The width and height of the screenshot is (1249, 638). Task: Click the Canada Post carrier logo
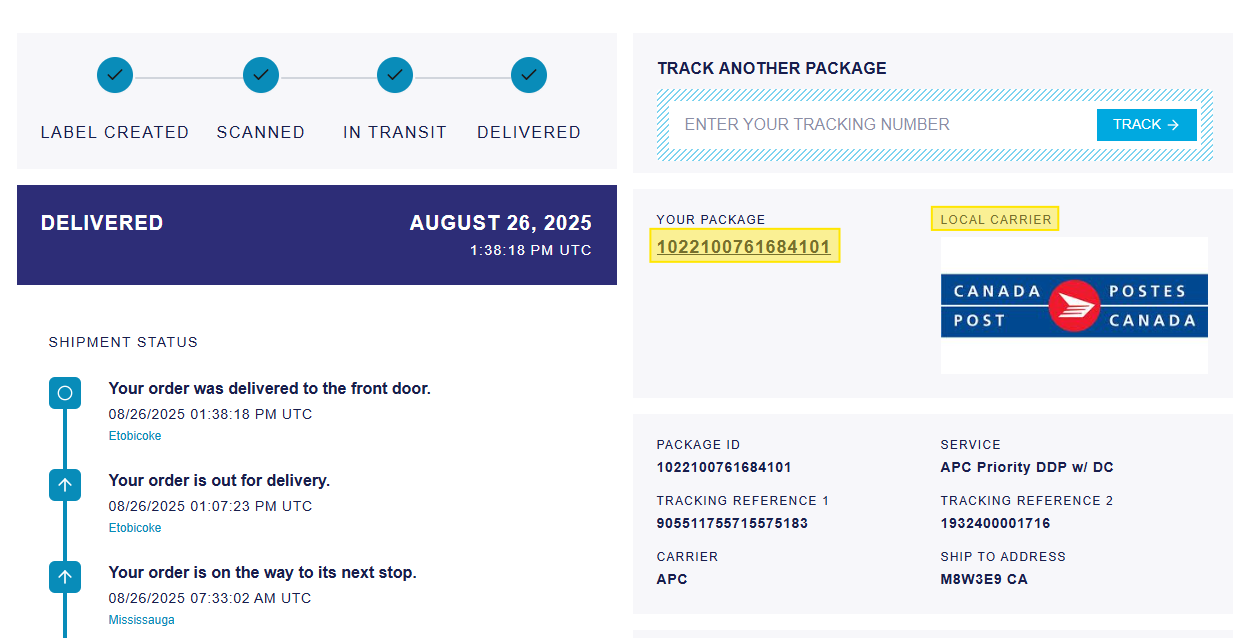[1074, 306]
